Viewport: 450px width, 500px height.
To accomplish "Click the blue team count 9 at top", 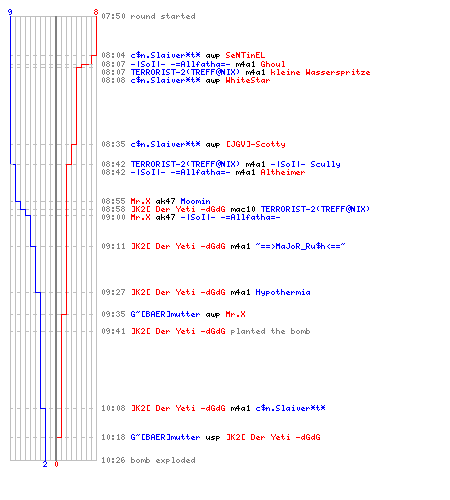I will tap(10, 12).
